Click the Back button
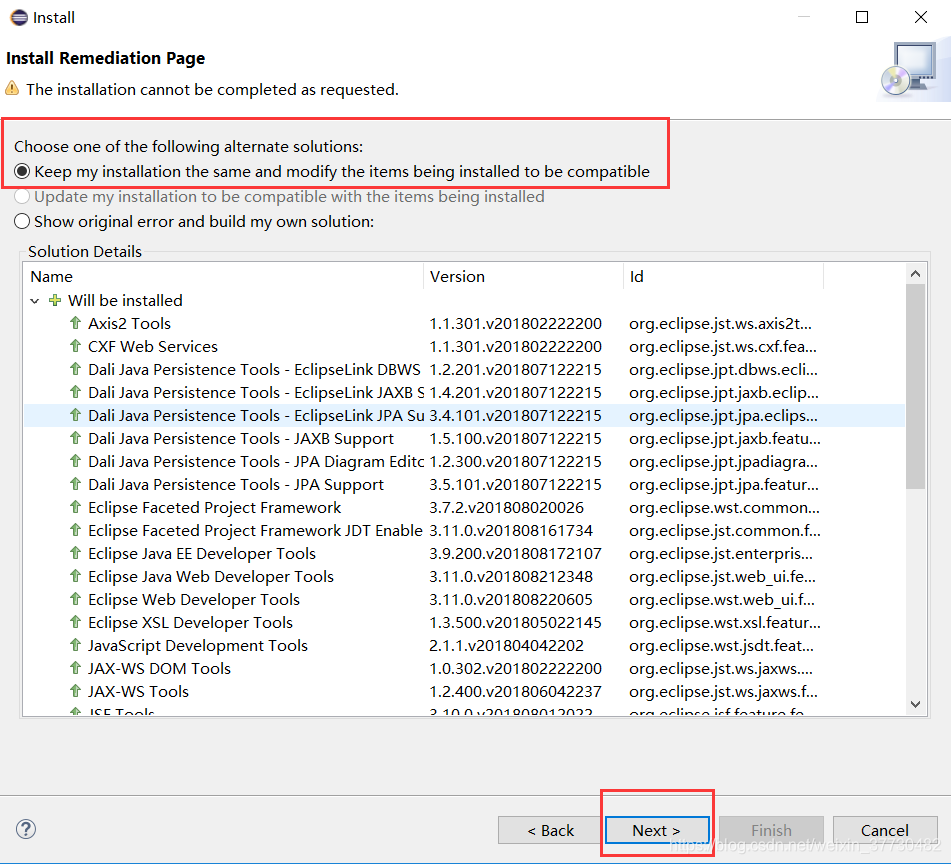951x864 pixels. pyautogui.click(x=551, y=830)
